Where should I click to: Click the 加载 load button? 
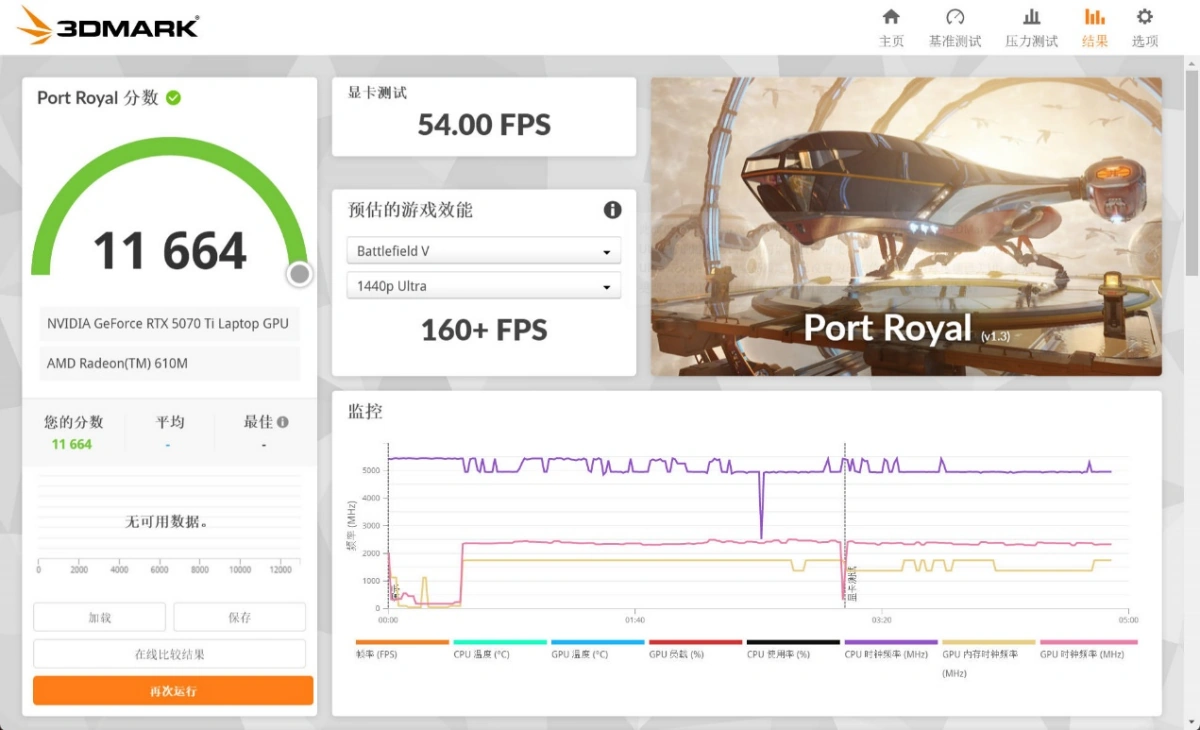pos(99,617)
